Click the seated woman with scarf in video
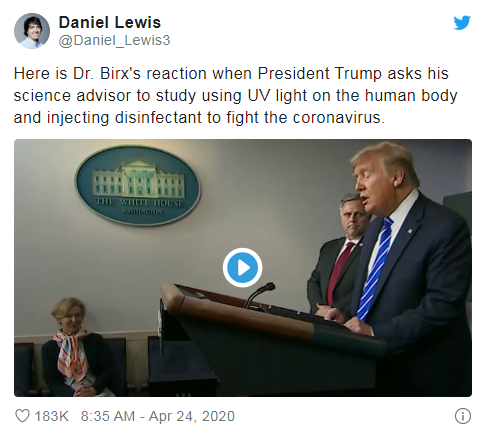 coord(75,347)
